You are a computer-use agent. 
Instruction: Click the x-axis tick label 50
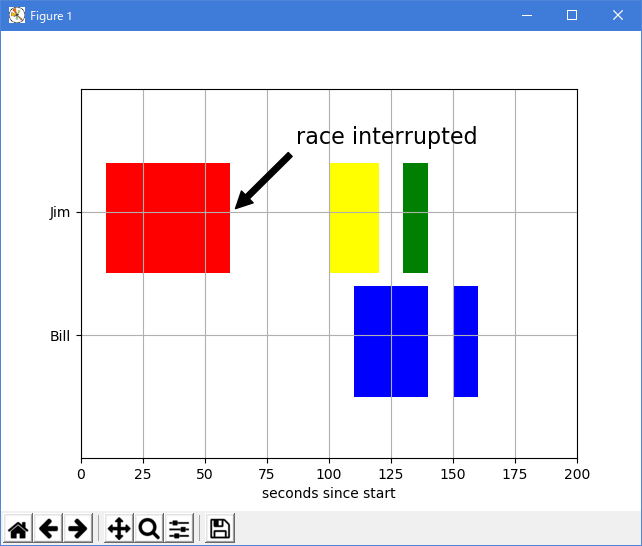coord(205,474)
